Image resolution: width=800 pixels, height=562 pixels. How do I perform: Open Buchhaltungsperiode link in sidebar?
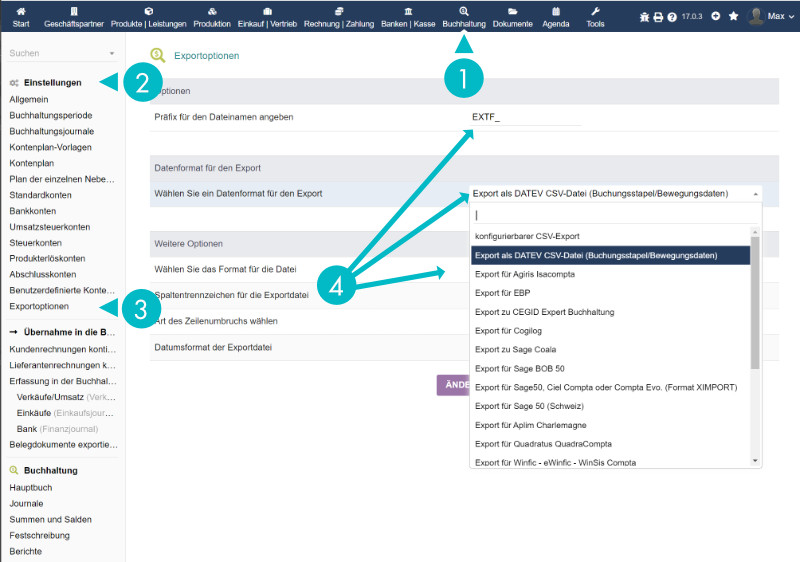[x=51, y=115]
